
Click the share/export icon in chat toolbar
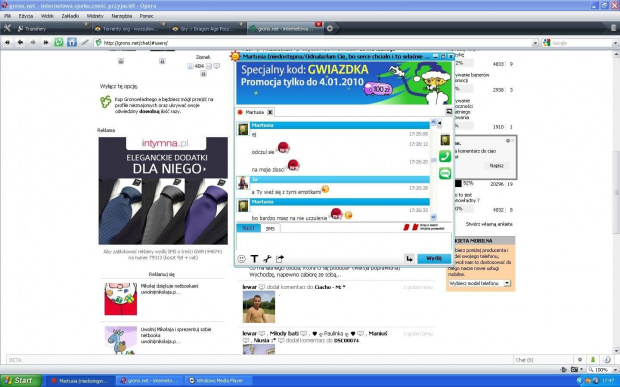(280, 259)
